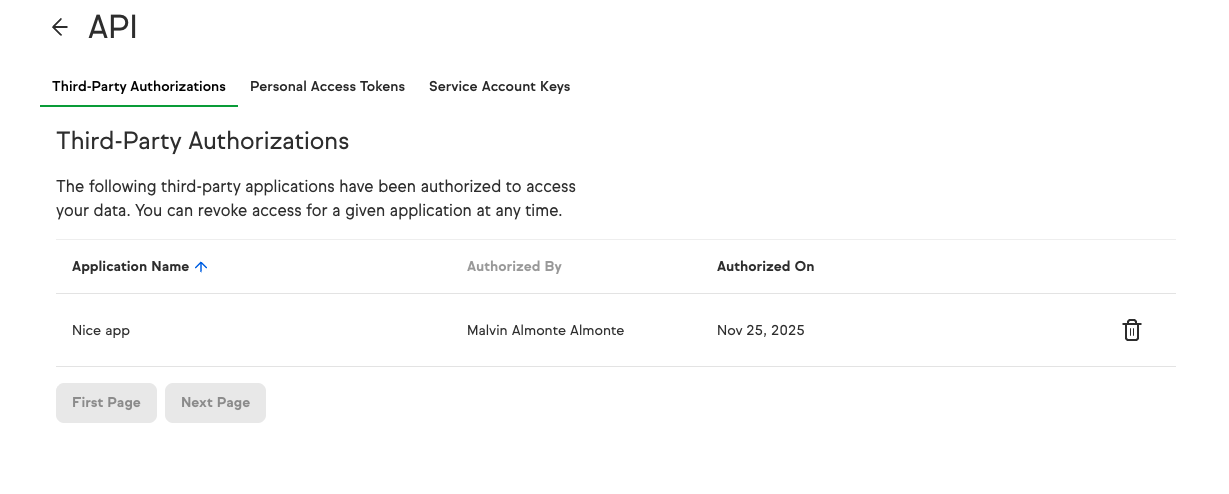Click the Nov 25, 2025 date cell
Image resolution: width=1229 pixels, height=494 pixels.
[760, 330]
